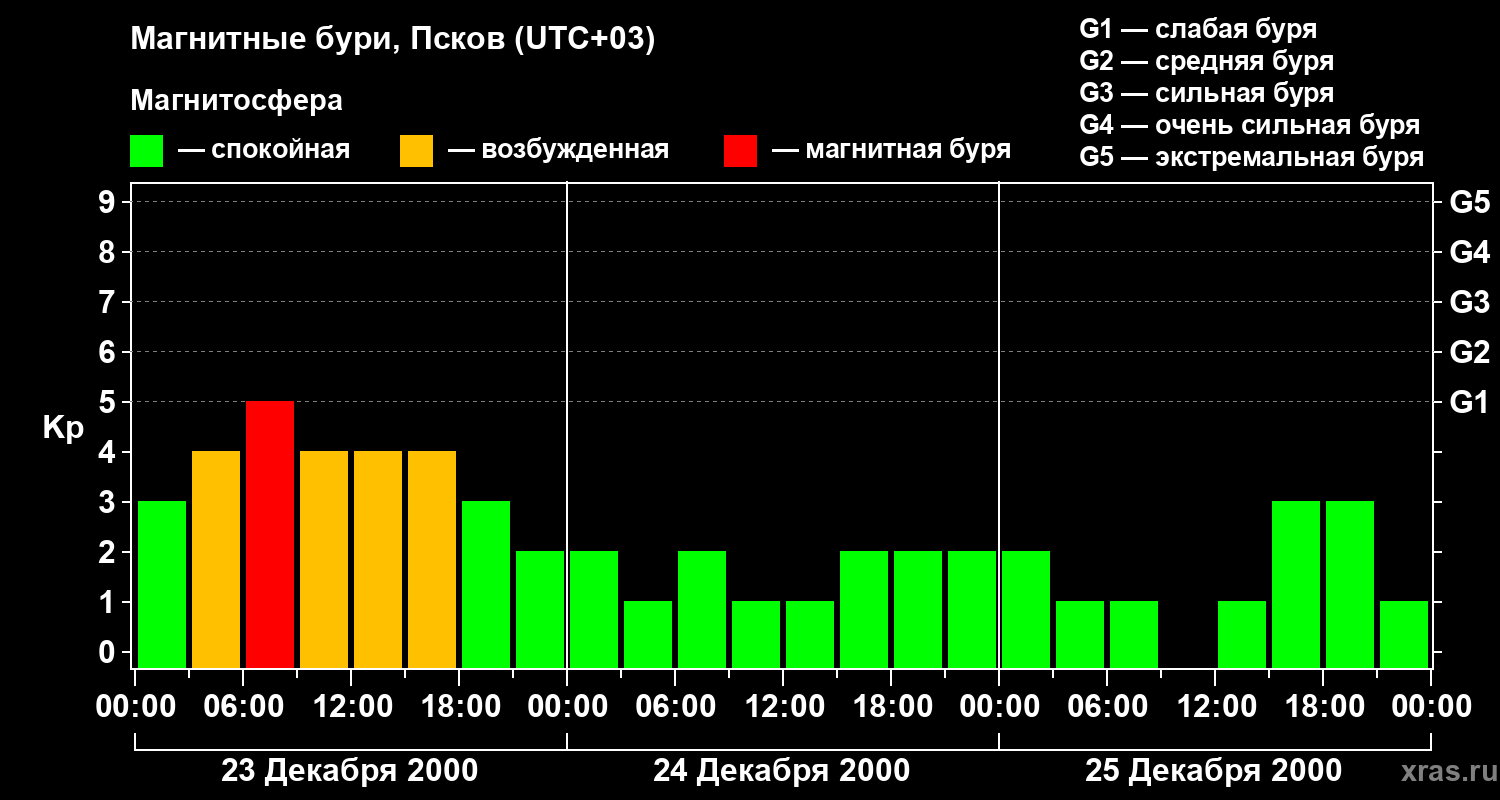Click the legend label '— спокойная'
Image resolution: width=1500 pixels, height=800 pixels.
(264, 150)
